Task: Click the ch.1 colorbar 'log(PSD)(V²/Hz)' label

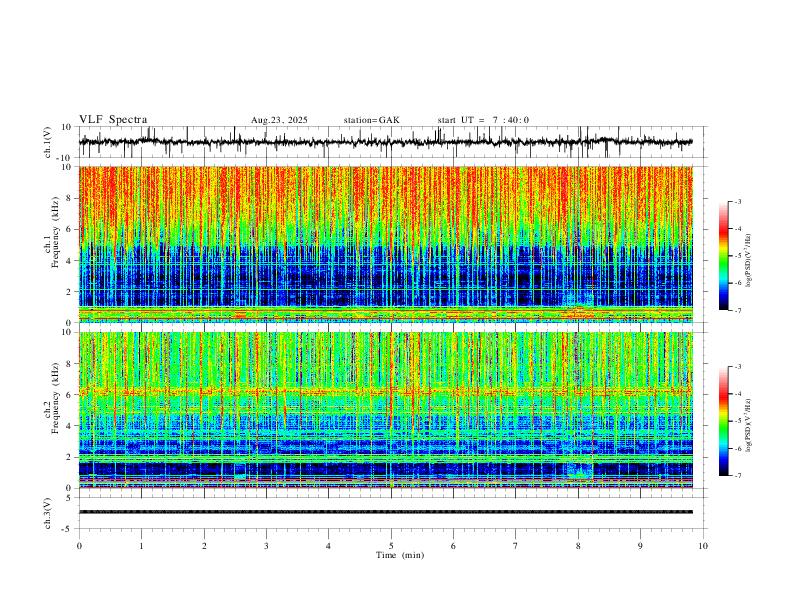Action: point(749,261)
